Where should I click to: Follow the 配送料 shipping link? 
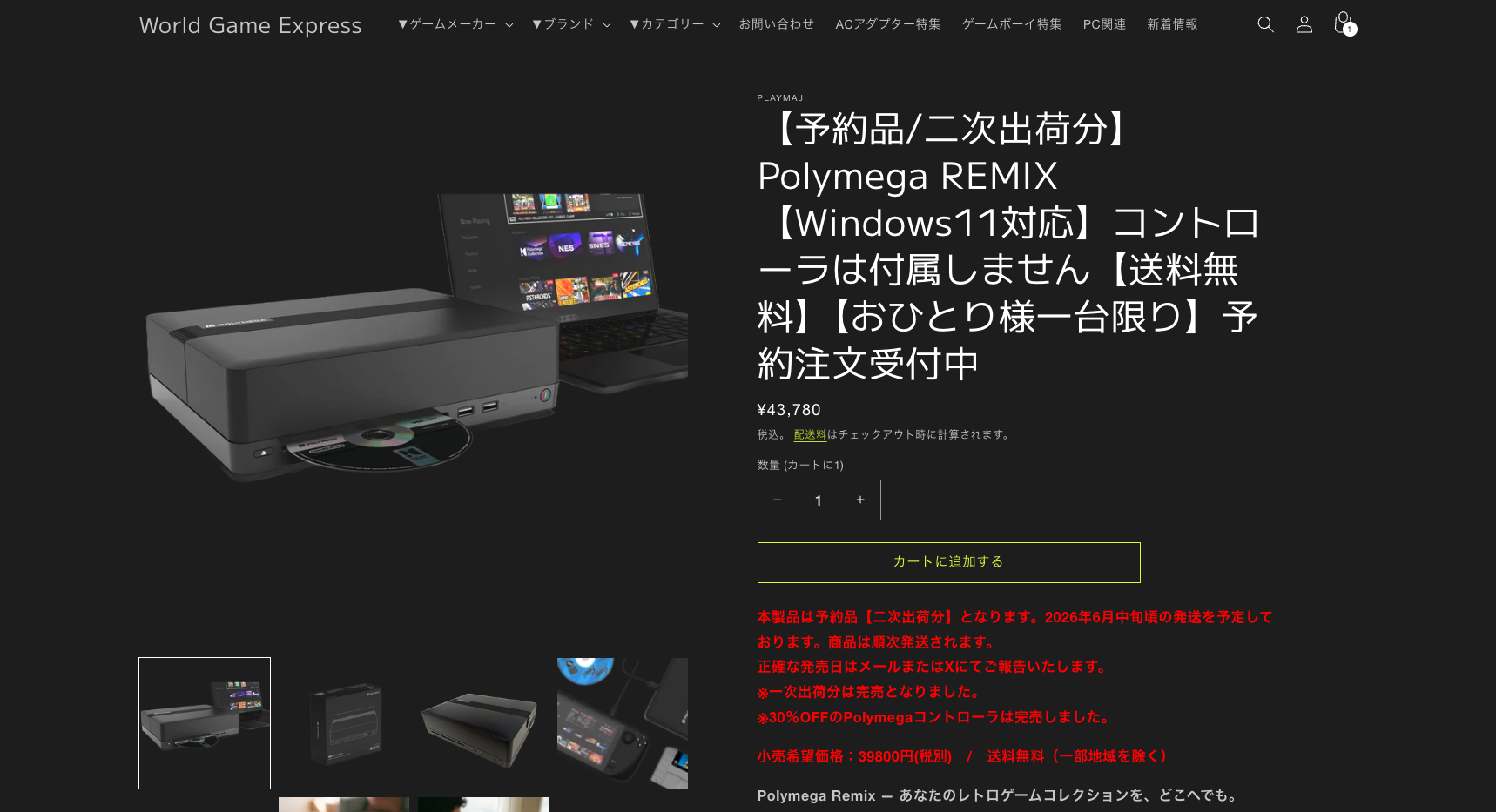click(810, 434)
